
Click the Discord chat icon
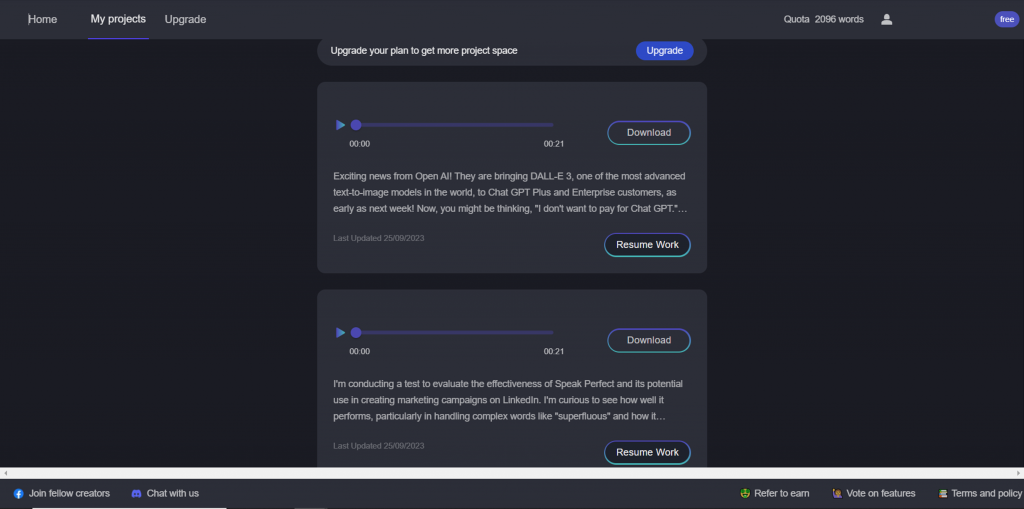[x=136, y=494]
